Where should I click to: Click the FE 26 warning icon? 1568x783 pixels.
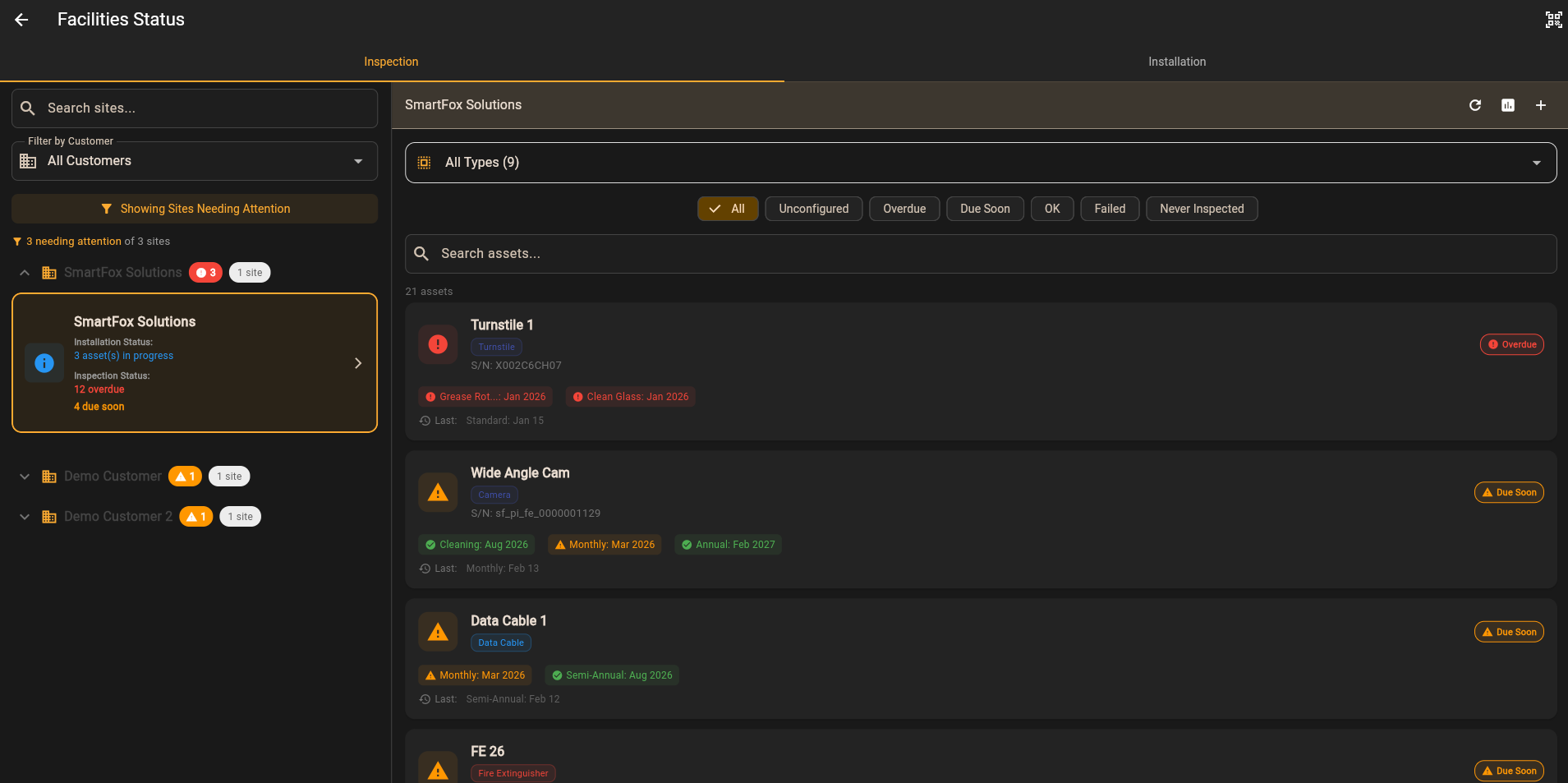438,770
